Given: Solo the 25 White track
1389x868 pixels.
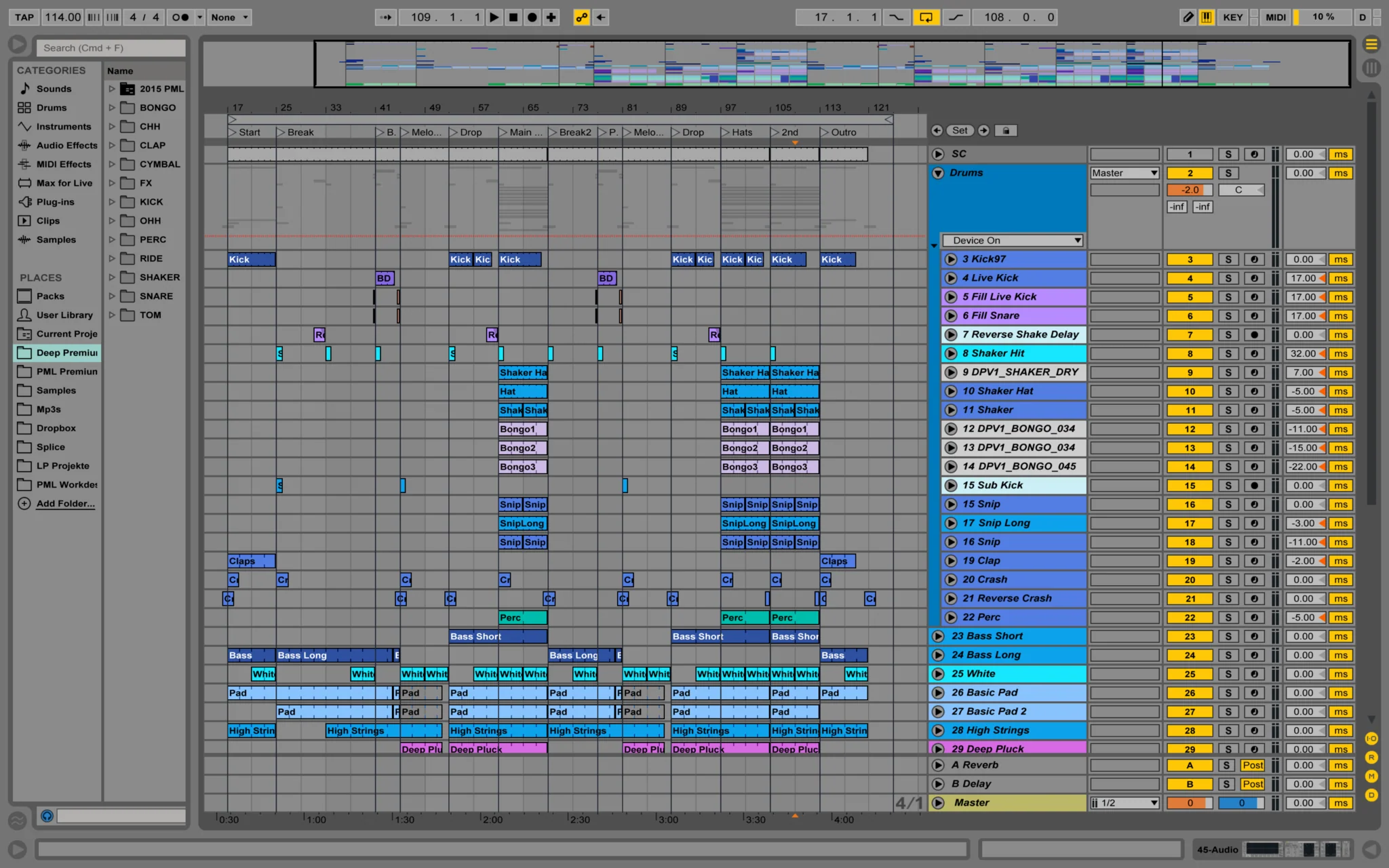Looking at the screenshot, I should (1228, 674).
